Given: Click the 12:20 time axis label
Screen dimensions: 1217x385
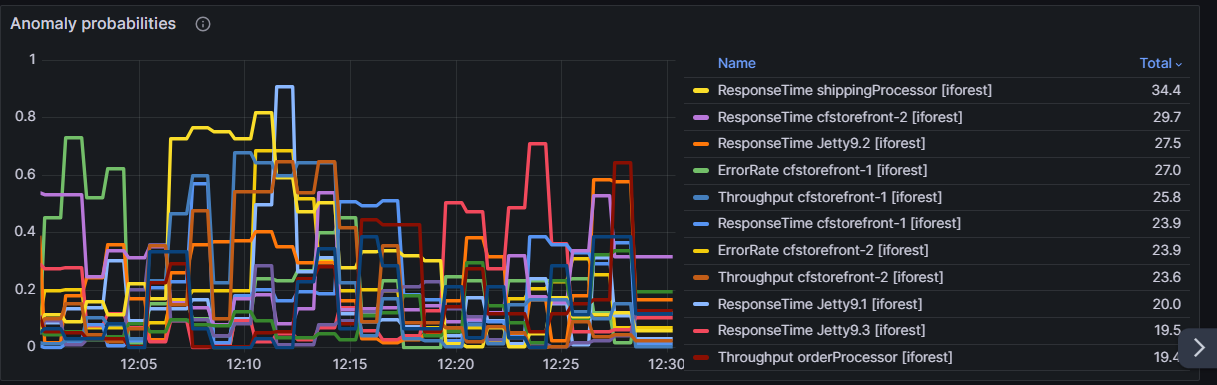Looking at the screenshot, I should click(x=455, y=364).
